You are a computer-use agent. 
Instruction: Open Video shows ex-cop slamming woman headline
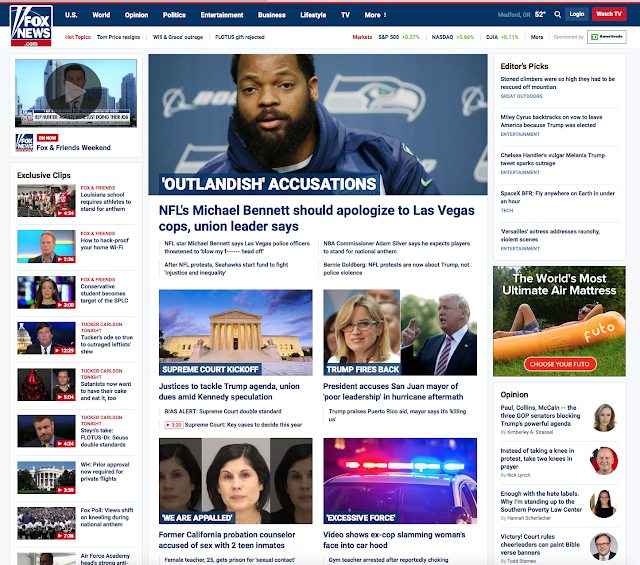tap(394, 540)
